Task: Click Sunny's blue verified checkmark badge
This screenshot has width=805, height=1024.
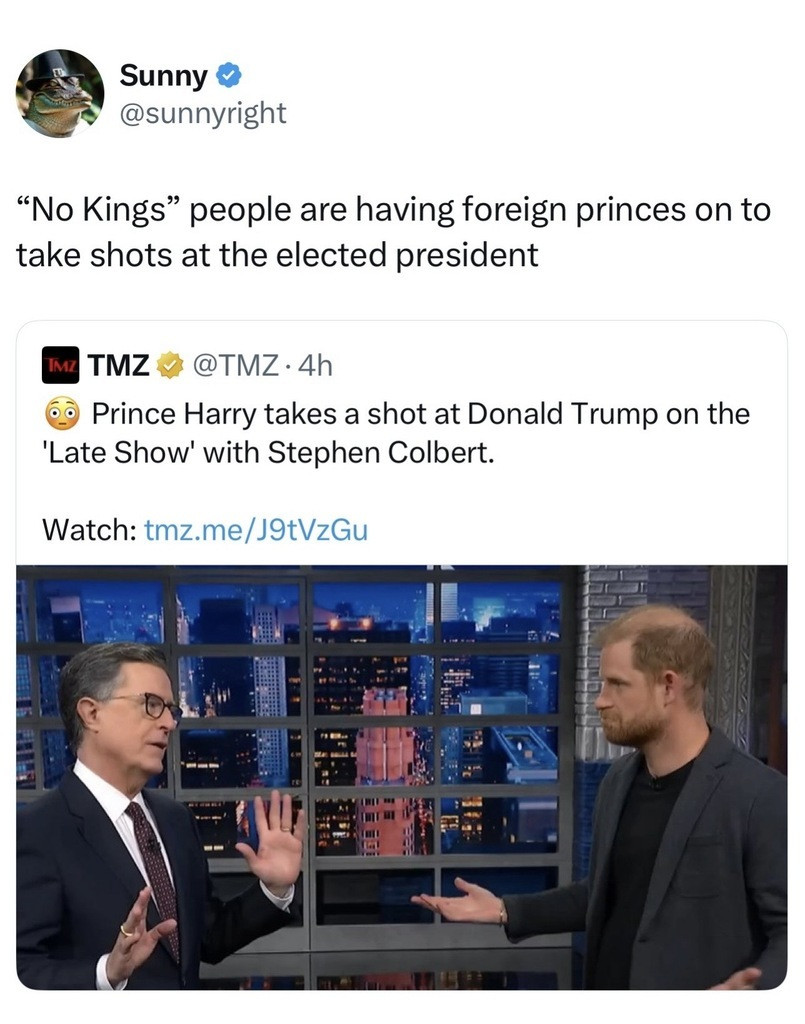Action: pos(228,75)
